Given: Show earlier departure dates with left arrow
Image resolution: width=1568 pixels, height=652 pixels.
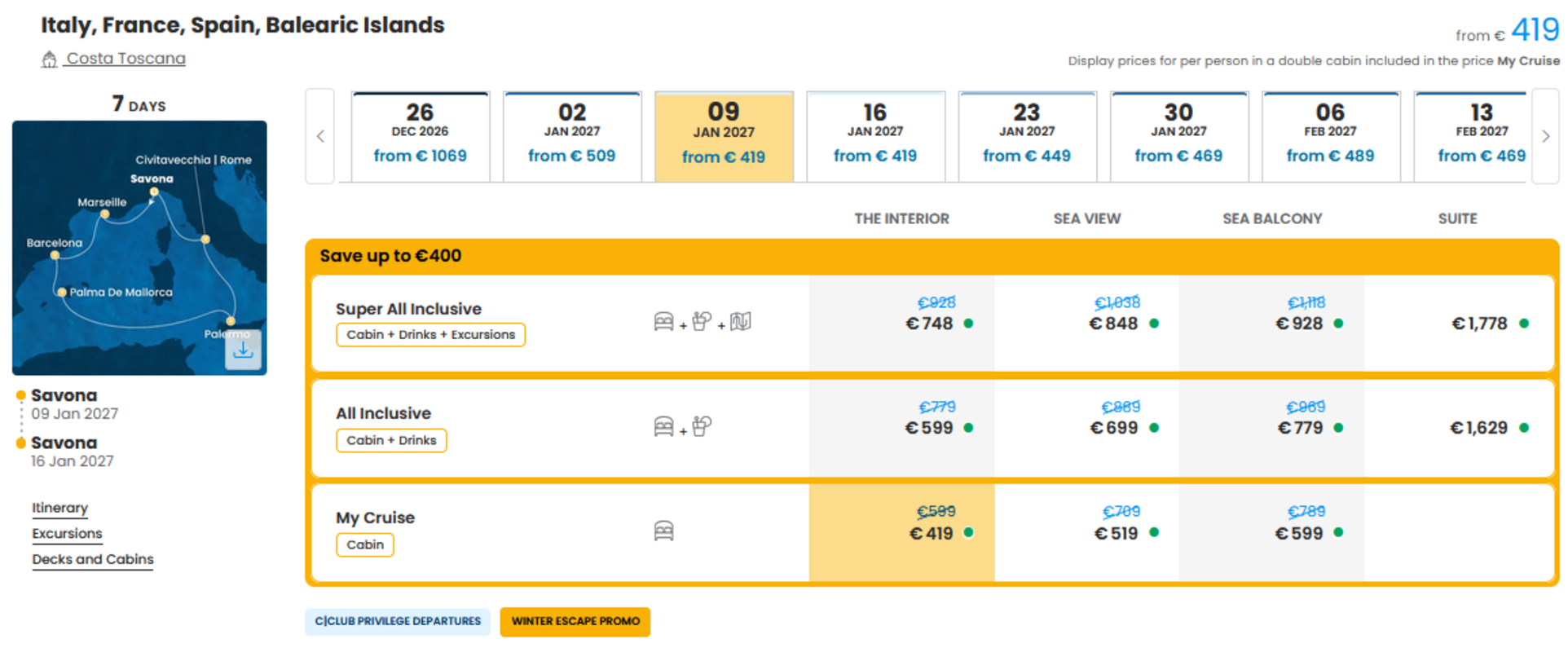Looking at the screenshot, I should pos(320,136).
